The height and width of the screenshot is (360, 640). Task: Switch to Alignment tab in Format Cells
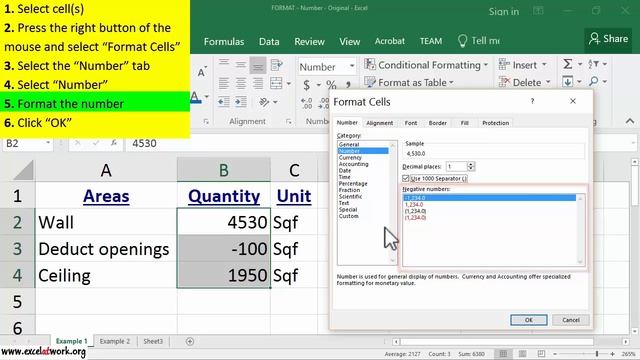pos(380,123)
